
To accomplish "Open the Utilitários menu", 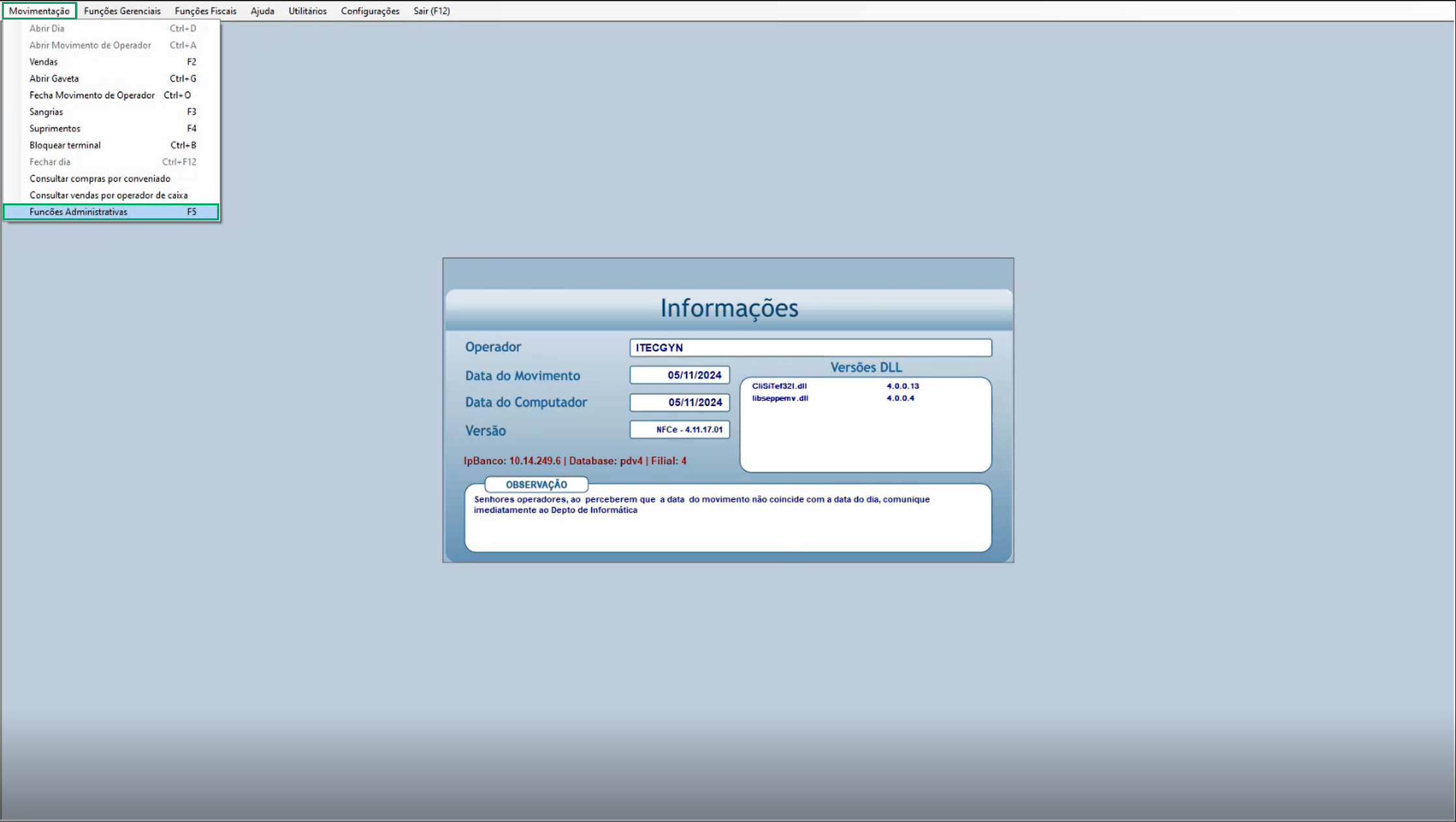I will [x=307, y=11].
